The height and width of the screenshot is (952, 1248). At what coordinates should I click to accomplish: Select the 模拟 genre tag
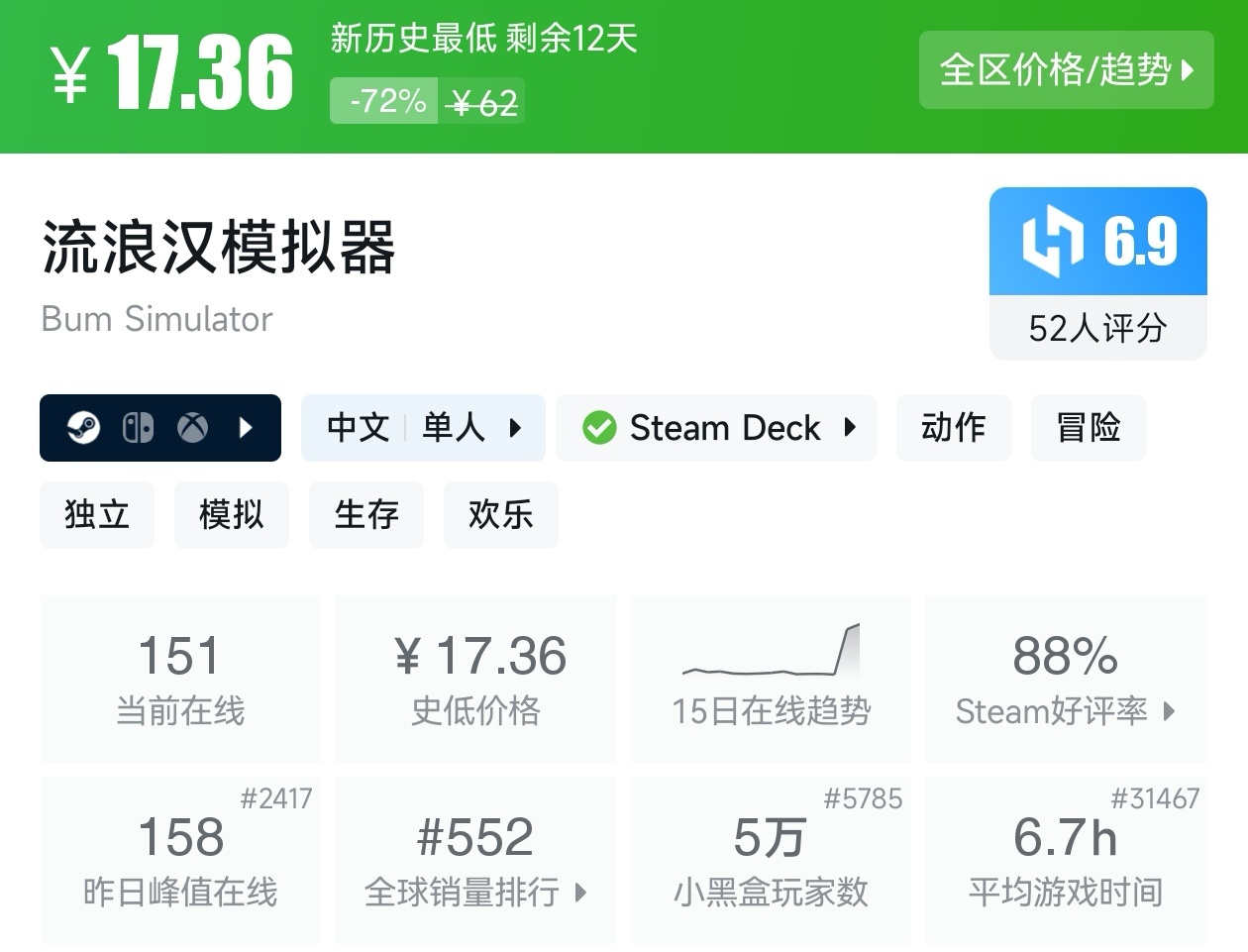coord(232,515)
